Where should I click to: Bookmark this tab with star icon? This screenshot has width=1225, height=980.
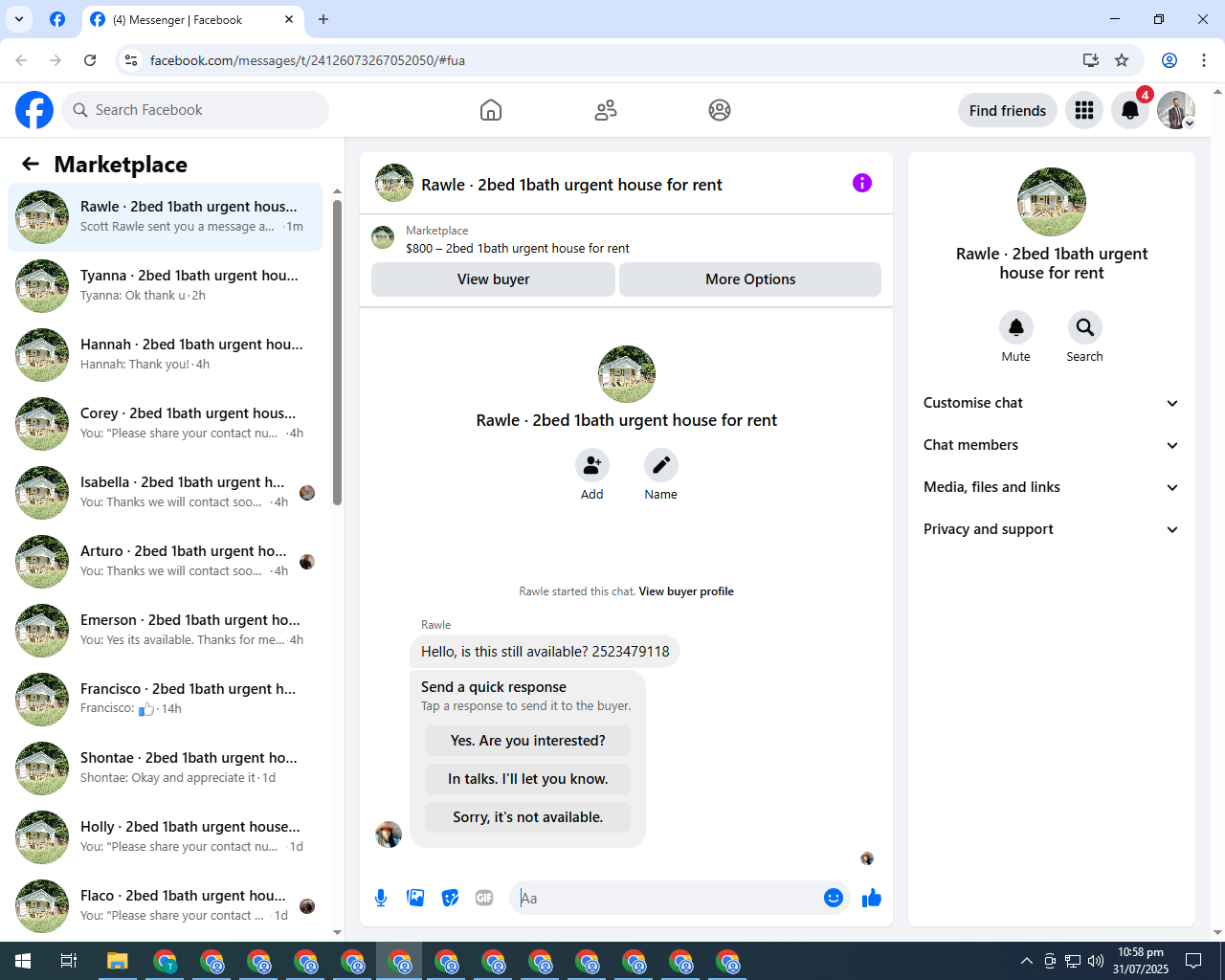[1122, 60]
